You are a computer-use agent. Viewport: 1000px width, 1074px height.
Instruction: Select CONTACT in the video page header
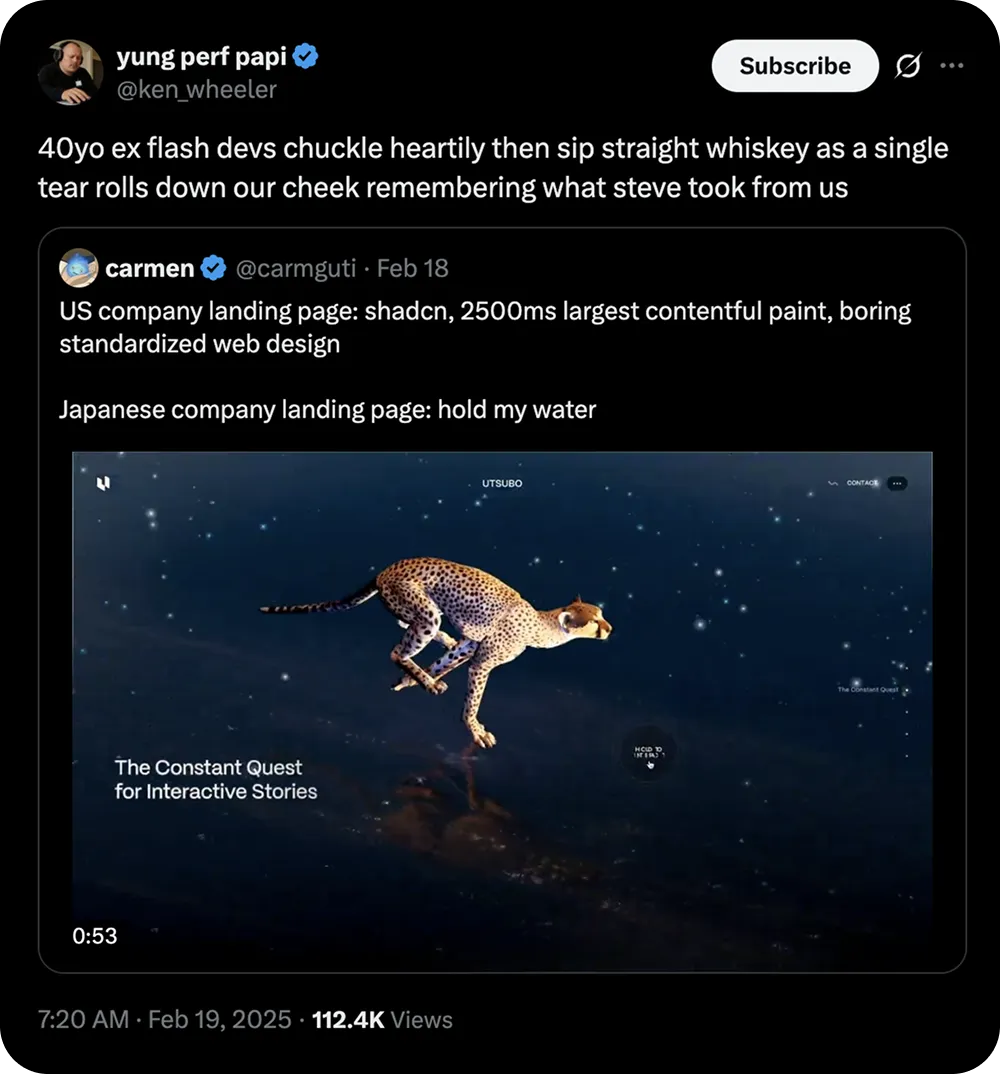click(861, 483)
